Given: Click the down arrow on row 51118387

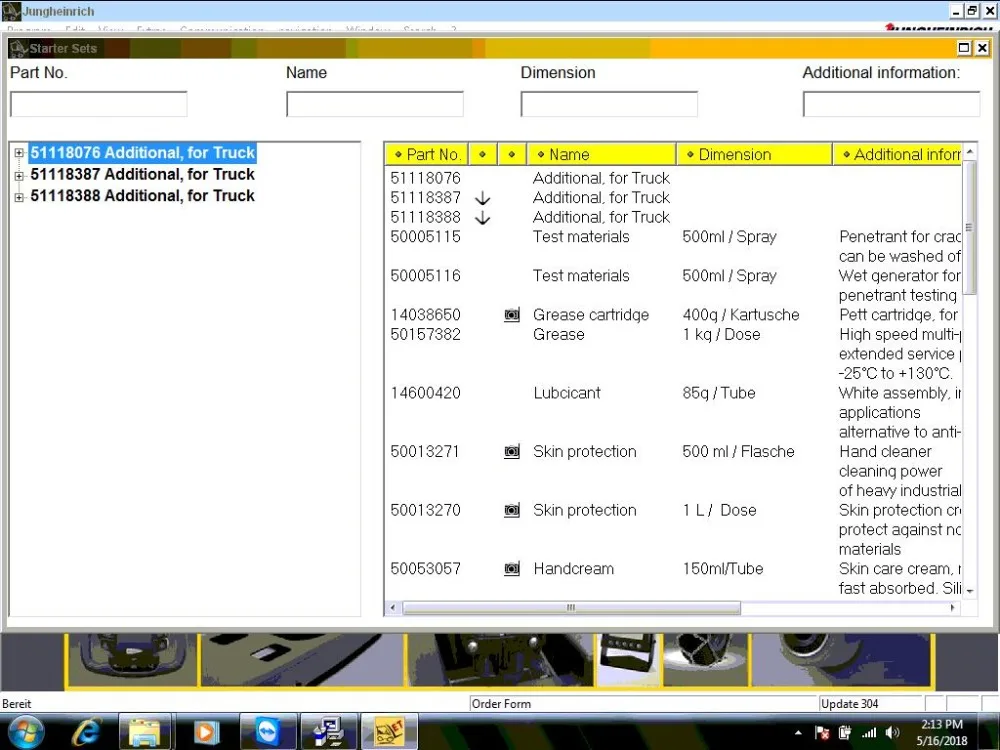Looking at the screenshot, I should 483,198.
